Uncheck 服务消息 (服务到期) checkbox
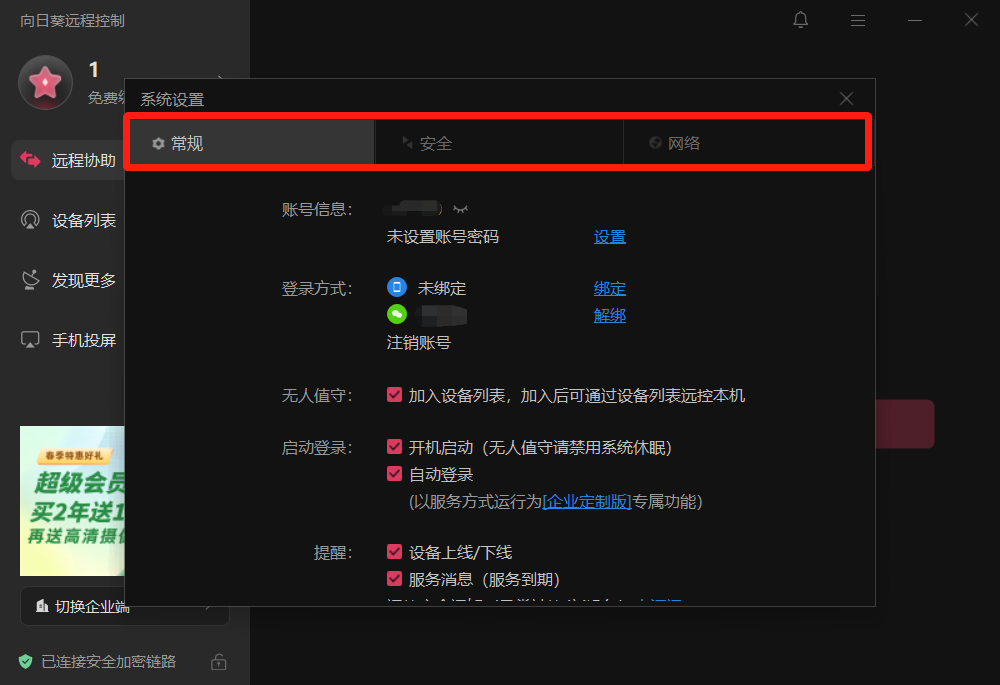1000x685 pixels. click(x=394, y=578)
